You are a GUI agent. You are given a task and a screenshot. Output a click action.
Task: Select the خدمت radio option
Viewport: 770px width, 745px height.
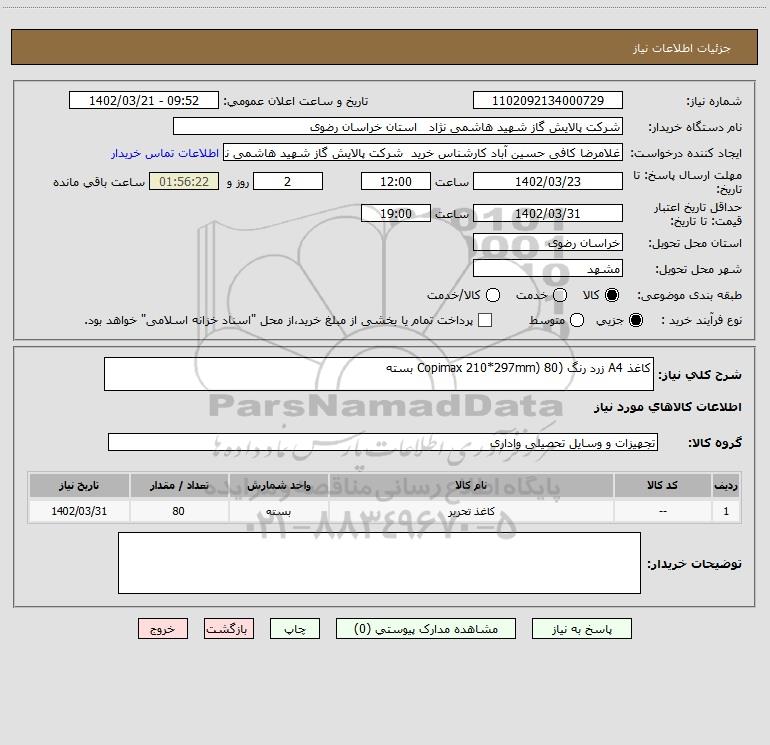pos(560,295)
